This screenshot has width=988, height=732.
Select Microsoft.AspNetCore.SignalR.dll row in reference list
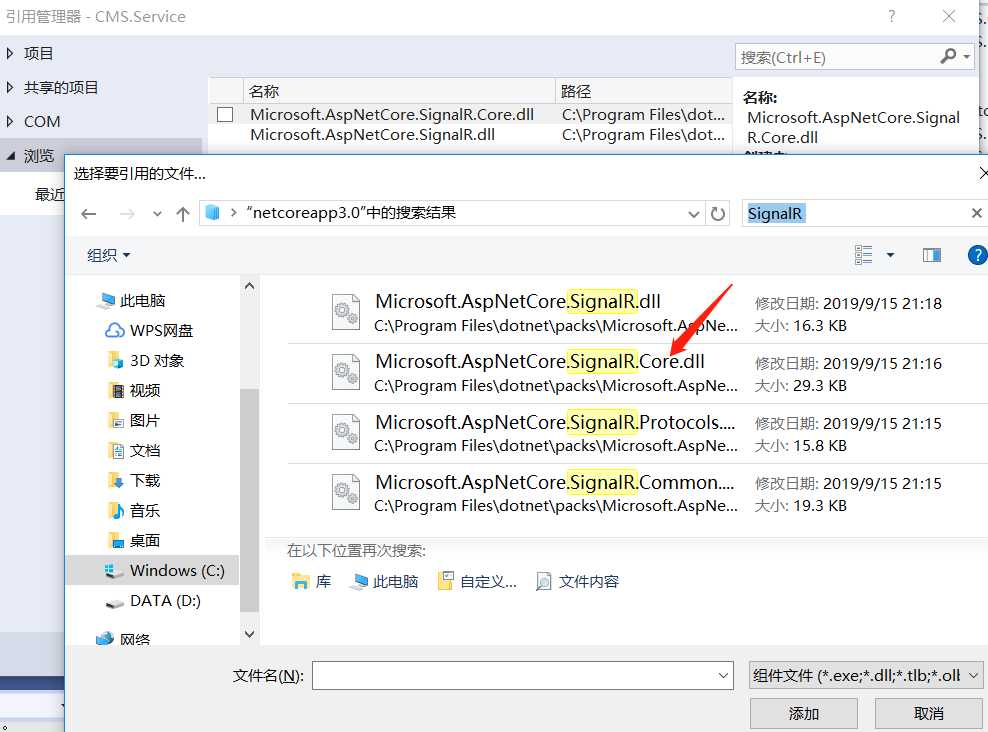[x=469, y=135]
